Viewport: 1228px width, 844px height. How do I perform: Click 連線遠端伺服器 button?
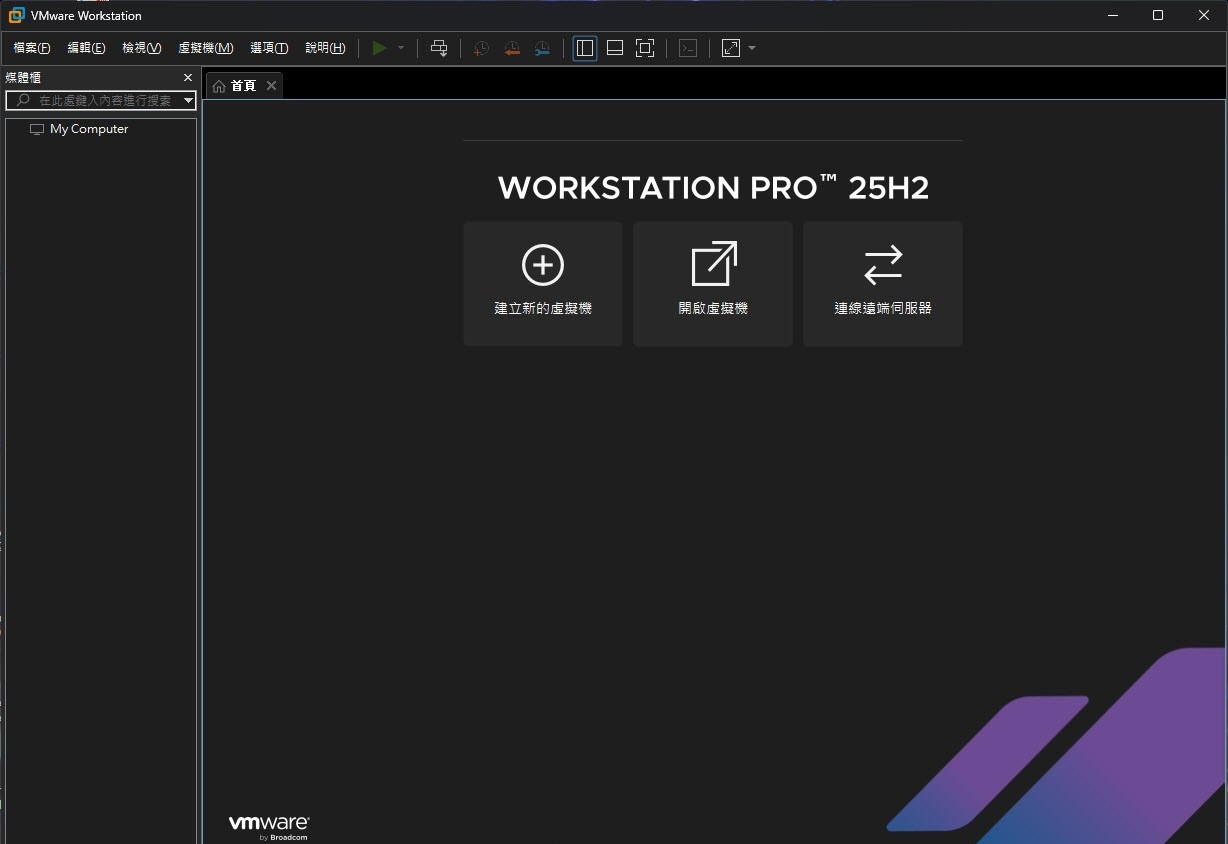coord(883,284)
